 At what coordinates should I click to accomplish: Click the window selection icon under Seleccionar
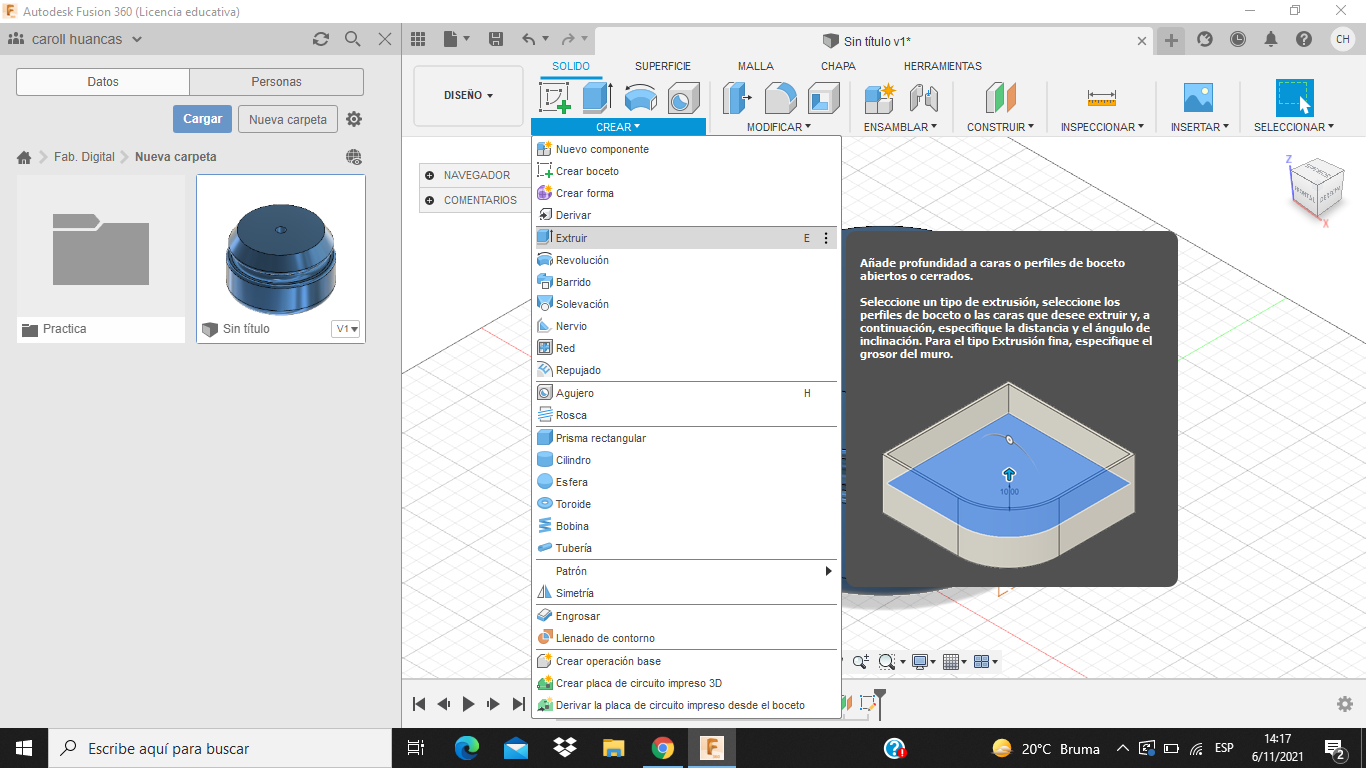pos(1294,97)
